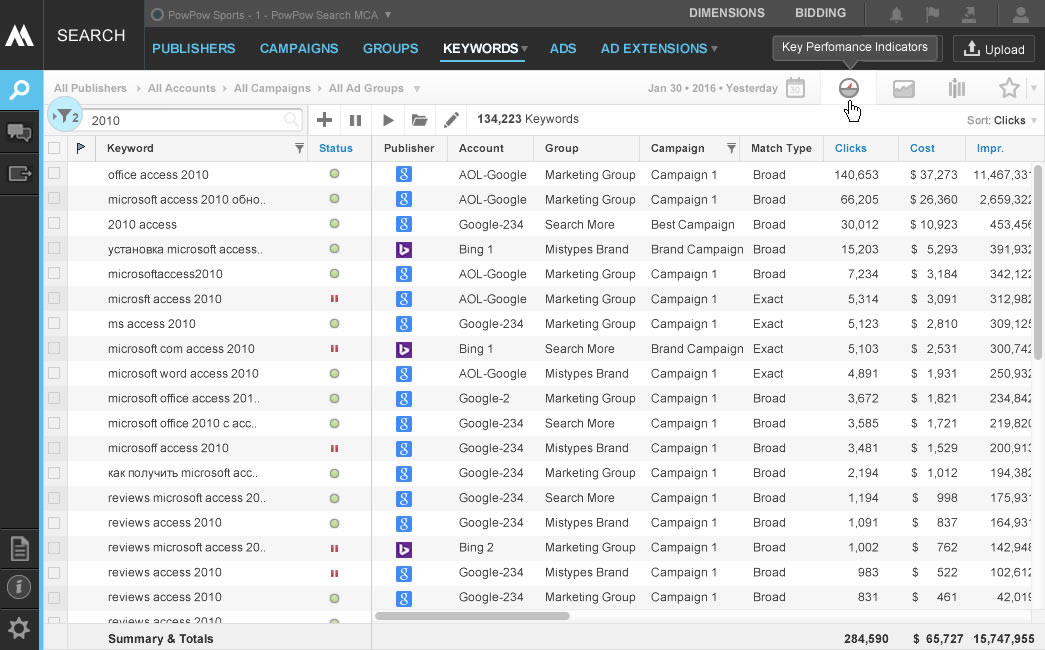Open the Sort: Clicks dropdown
The image size is (1045, 650).
pos(1002,120)
